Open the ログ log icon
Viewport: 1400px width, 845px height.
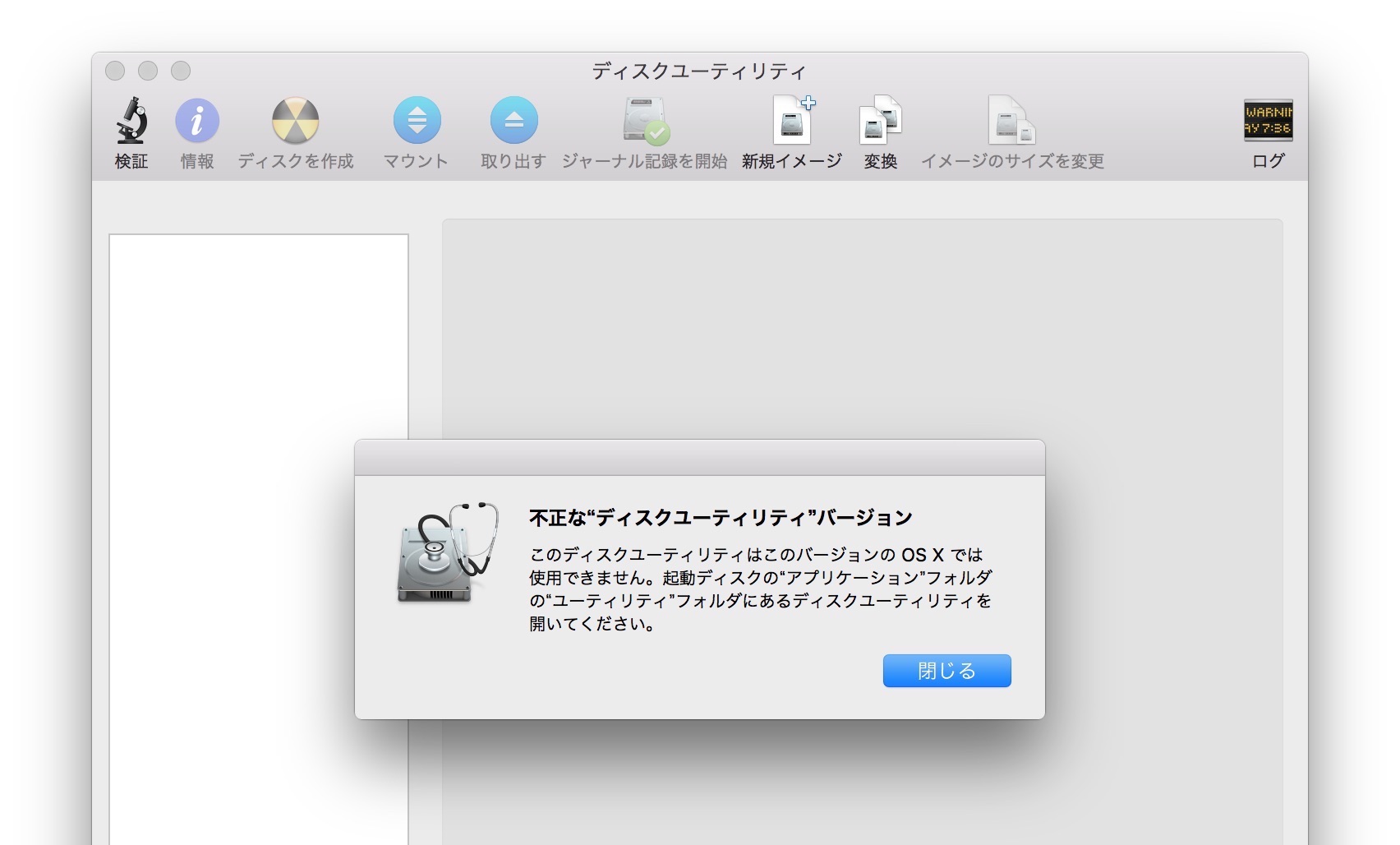1268,121
